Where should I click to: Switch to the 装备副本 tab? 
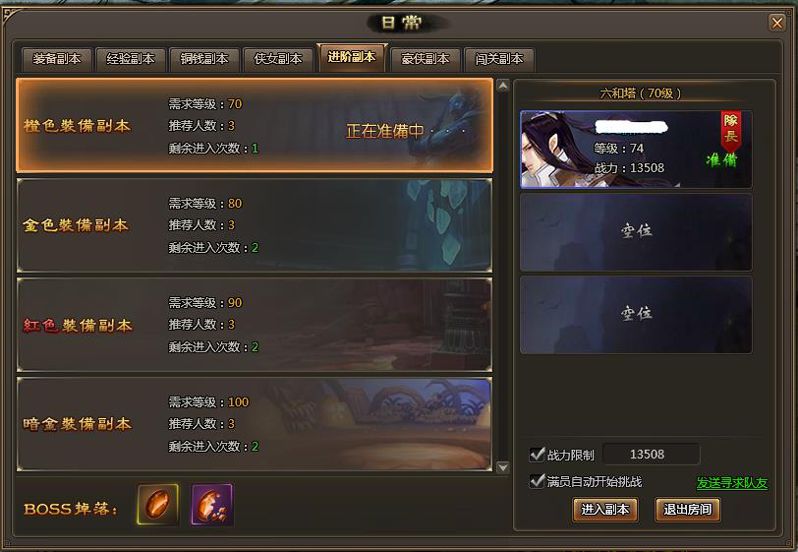pyautogui.click(x=57, y=60)
